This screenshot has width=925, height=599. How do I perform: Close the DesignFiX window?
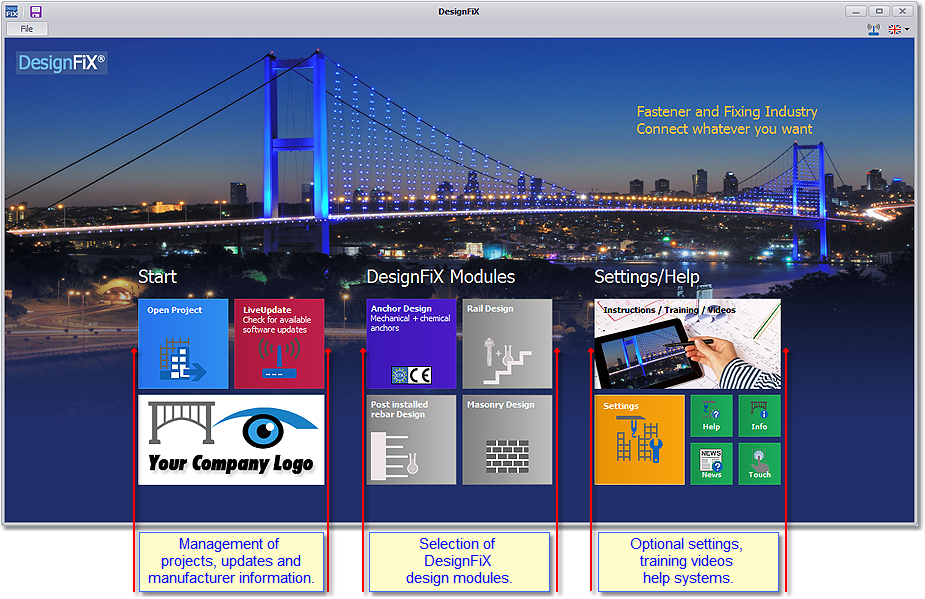click(x=903, y=11)
